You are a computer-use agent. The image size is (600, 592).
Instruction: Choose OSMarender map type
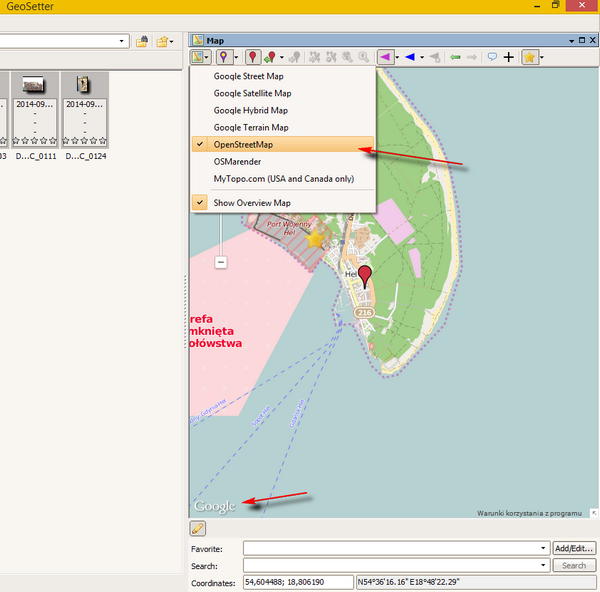coord(282,162)
